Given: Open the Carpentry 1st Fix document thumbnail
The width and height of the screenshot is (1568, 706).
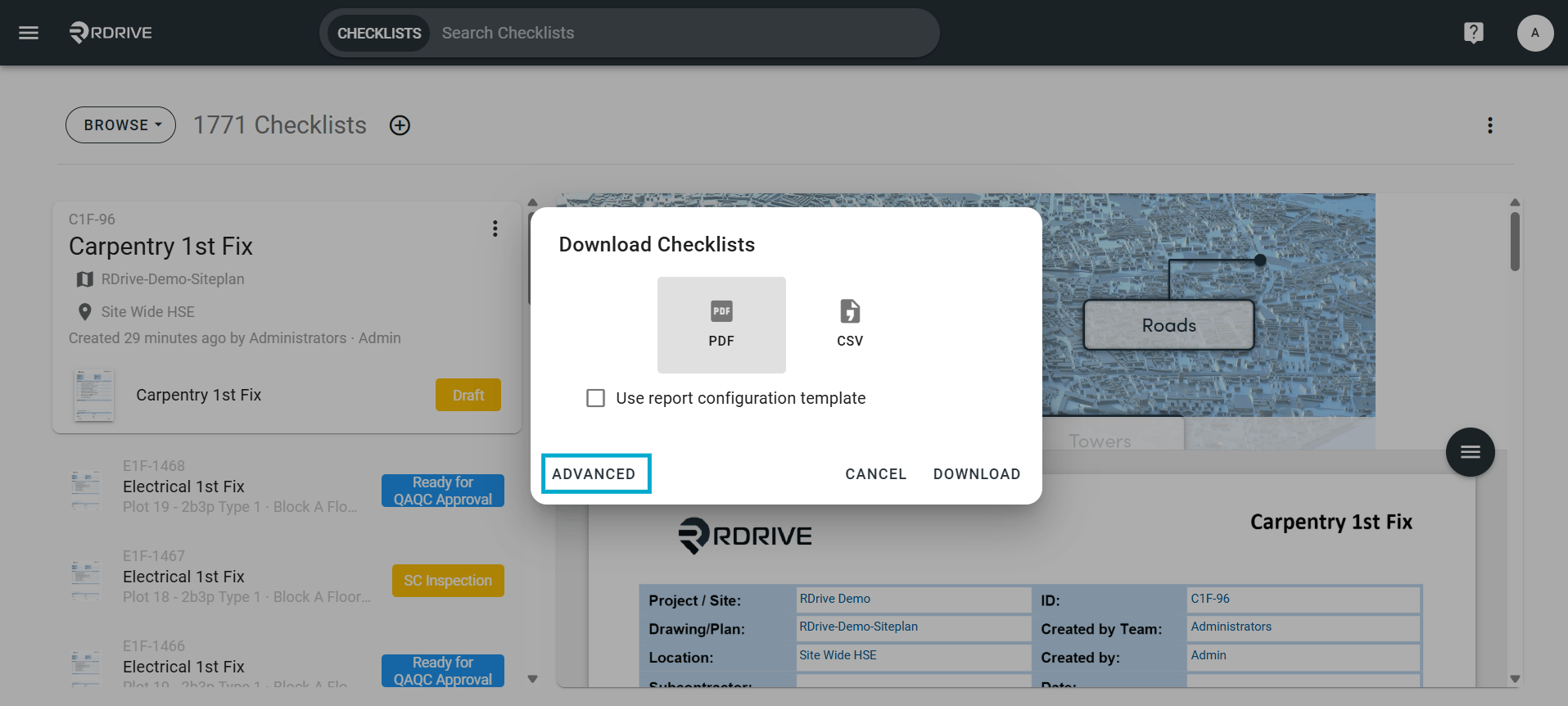Looking at the screenshot, I should tap(93, 396).
